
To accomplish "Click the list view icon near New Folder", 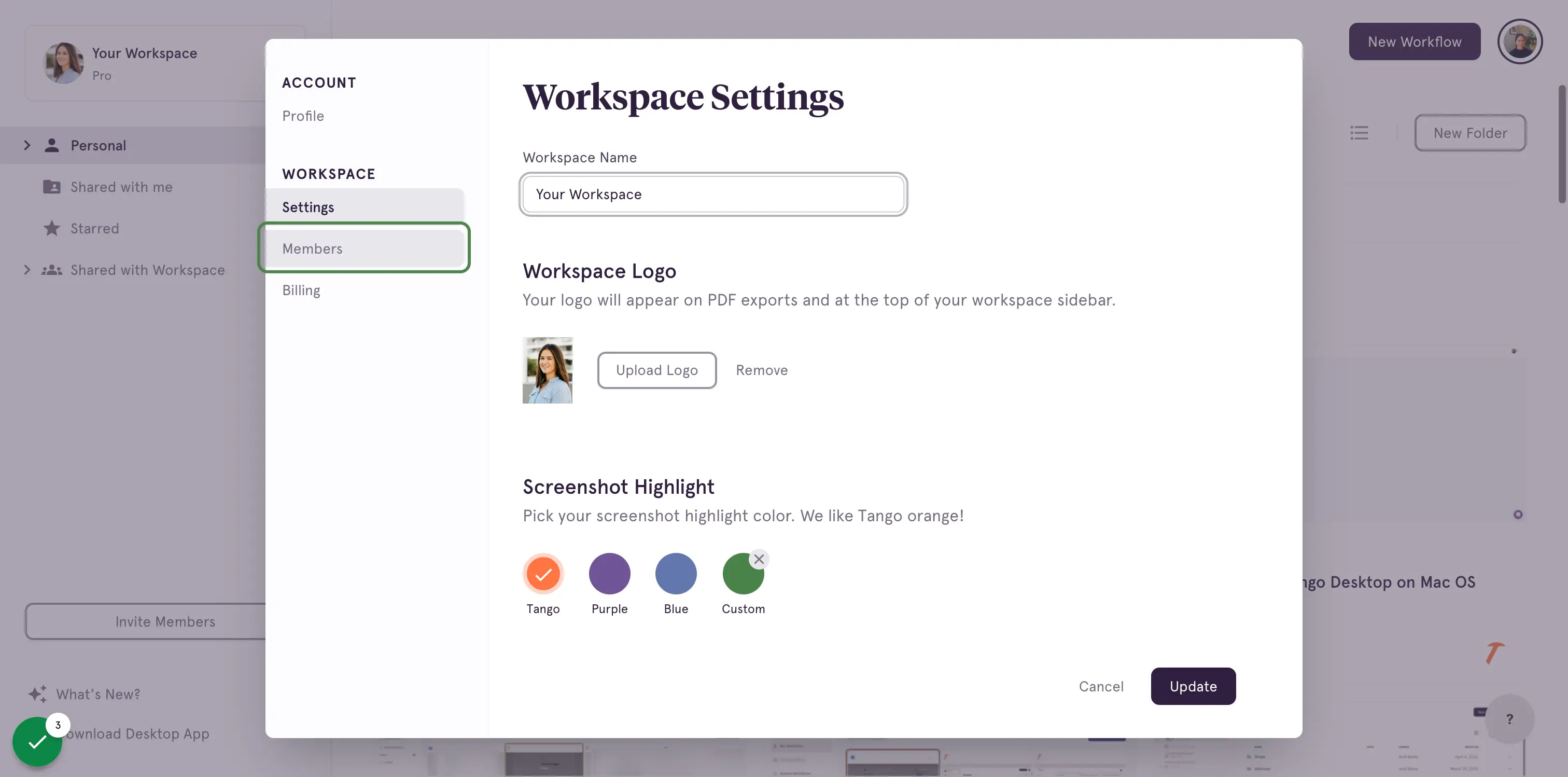I will 1359,133.
